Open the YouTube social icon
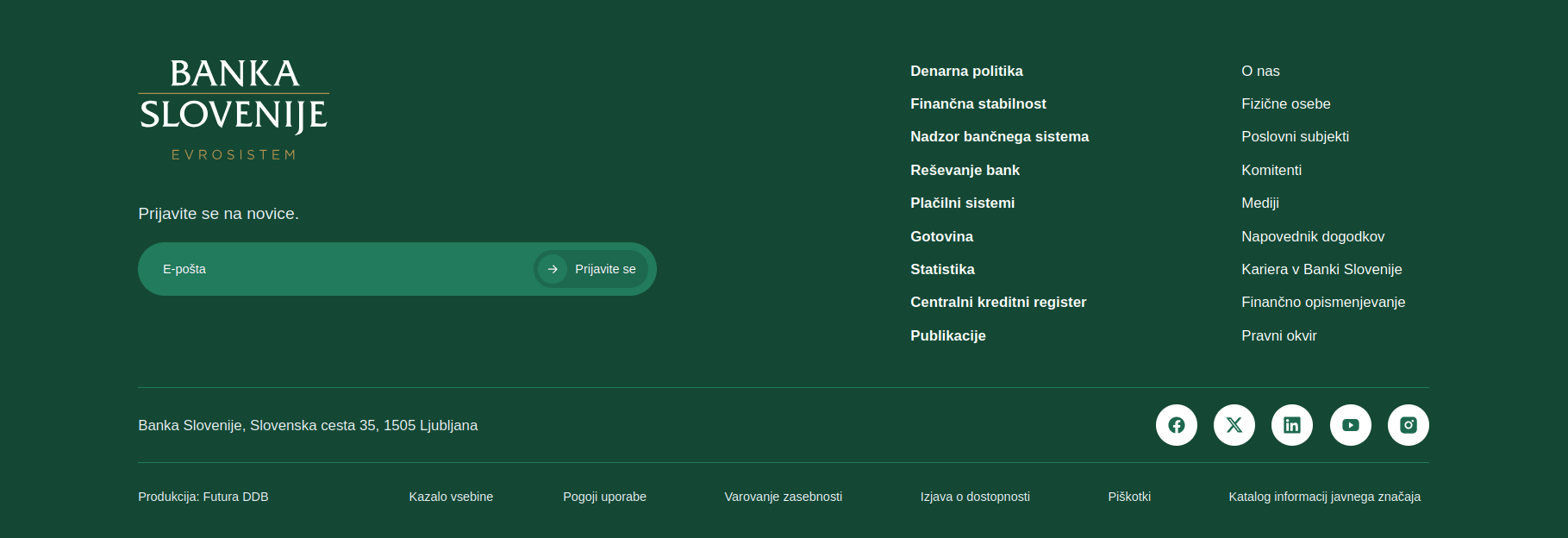 coord(1350,425)
